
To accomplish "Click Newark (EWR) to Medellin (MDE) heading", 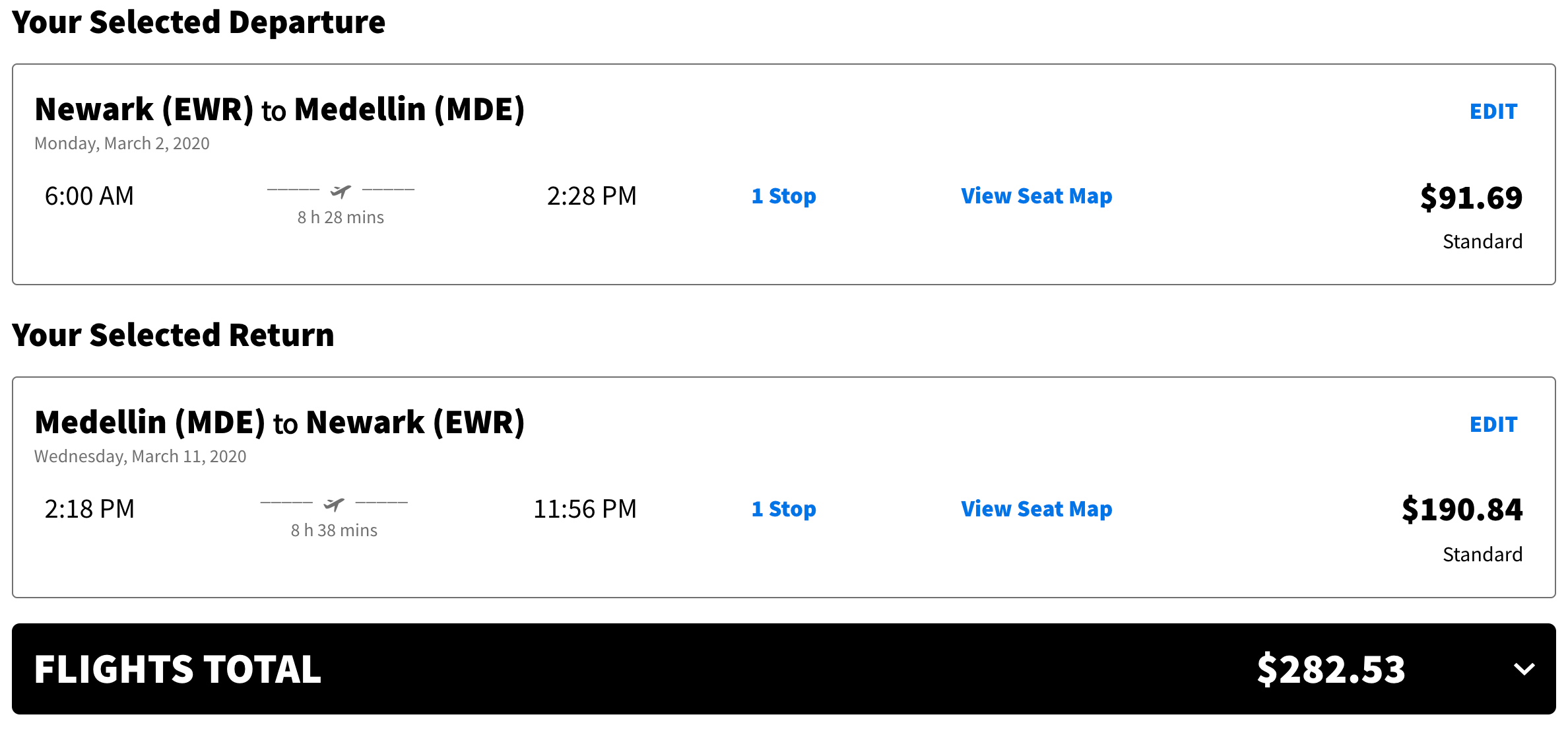I will (279, 110).
